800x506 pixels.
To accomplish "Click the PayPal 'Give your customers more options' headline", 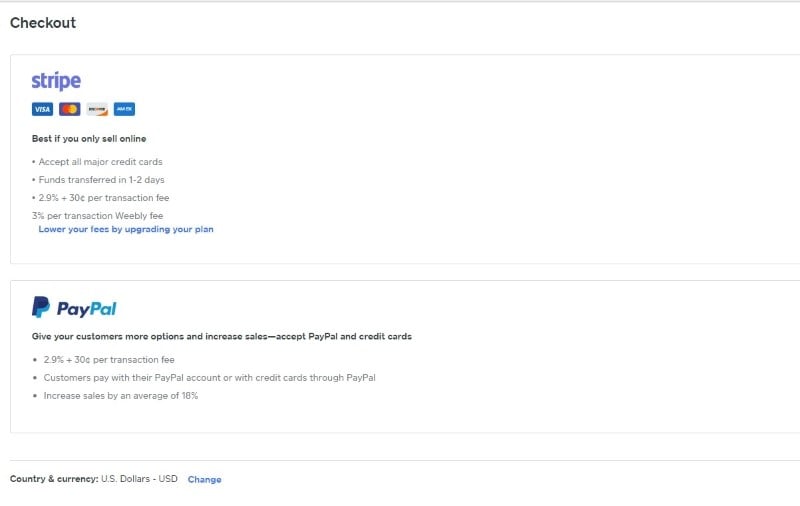I will [x=222, y=337].
